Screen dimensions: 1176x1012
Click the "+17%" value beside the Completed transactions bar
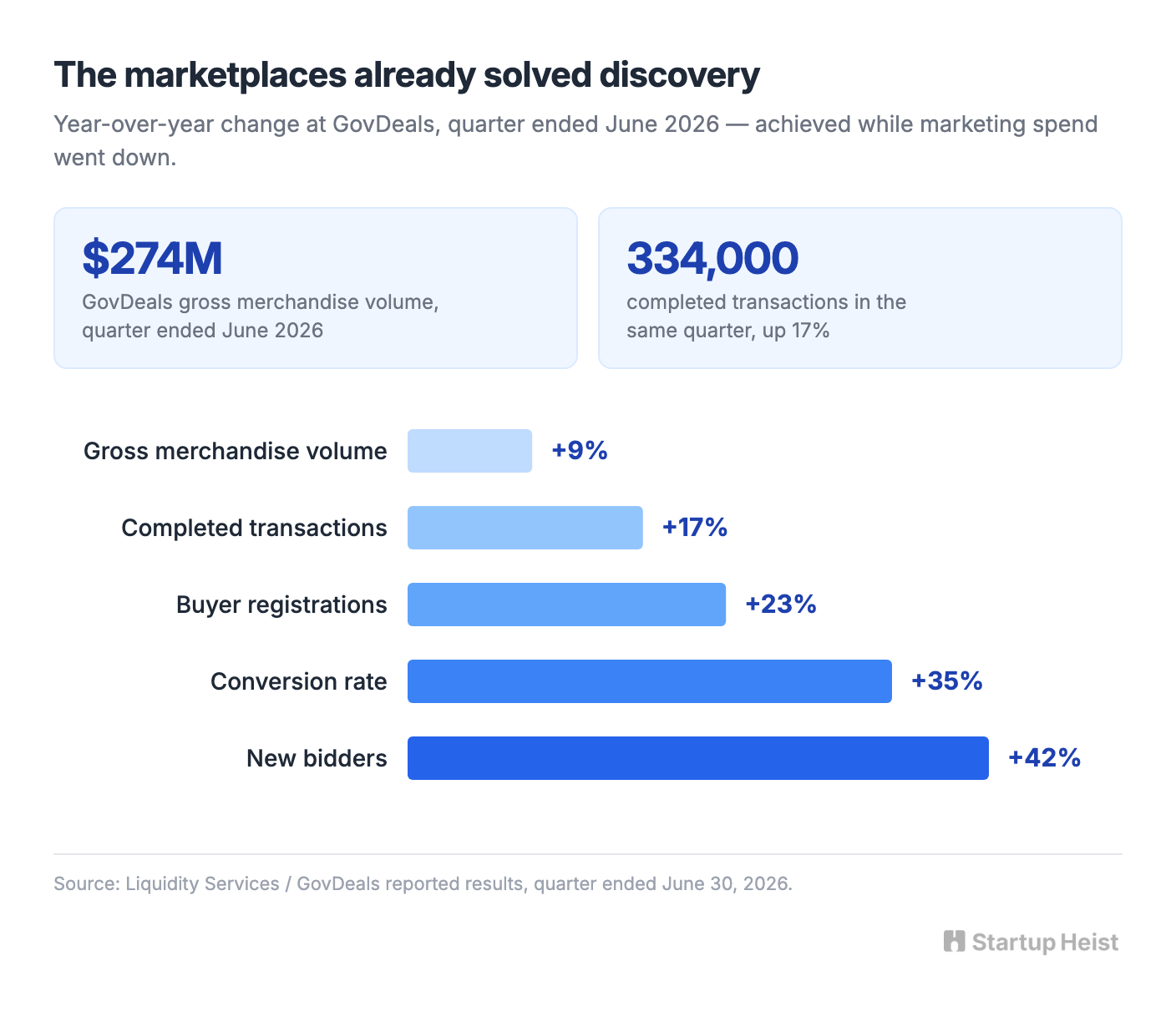[x=695, y=528]
